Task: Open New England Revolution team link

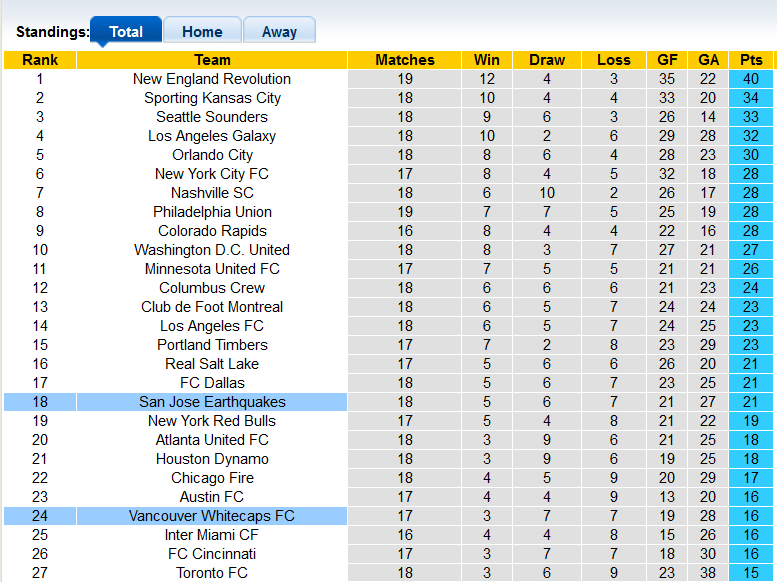Action: (x=212, y=79)
